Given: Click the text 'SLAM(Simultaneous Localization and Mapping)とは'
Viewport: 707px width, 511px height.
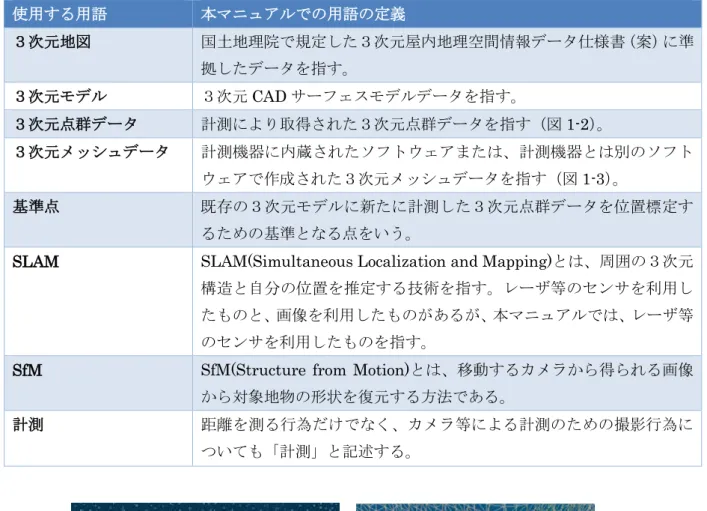Looking at the screenshot, I should point(391,262).
